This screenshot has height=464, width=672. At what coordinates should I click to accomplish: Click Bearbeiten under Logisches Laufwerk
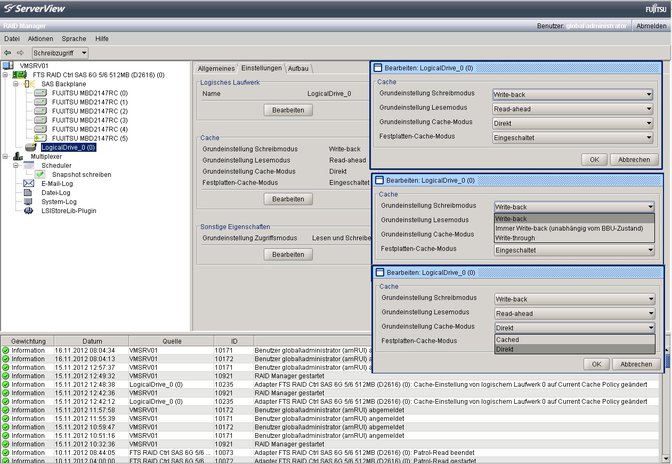(x=288, y=110)
